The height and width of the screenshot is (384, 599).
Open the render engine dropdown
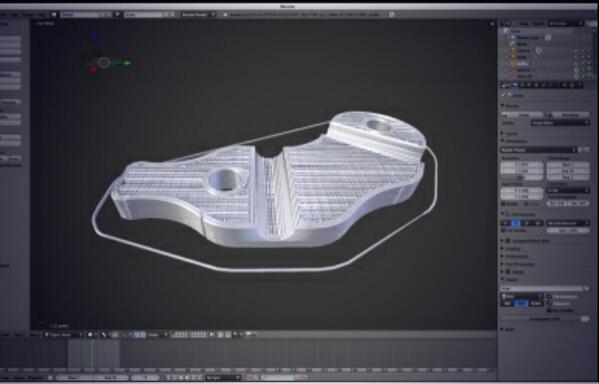pos(199,14)
